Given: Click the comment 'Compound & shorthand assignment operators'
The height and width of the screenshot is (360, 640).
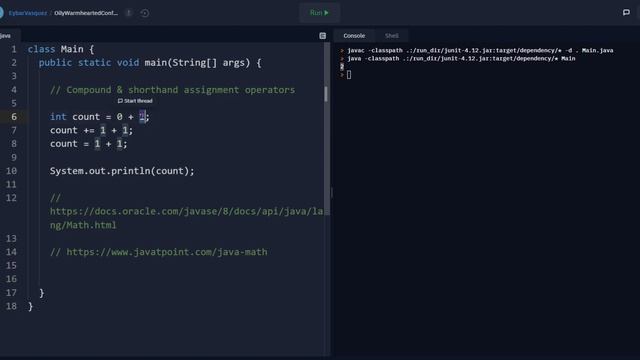Looking at the screenshot, I should [x=172, y=90].
